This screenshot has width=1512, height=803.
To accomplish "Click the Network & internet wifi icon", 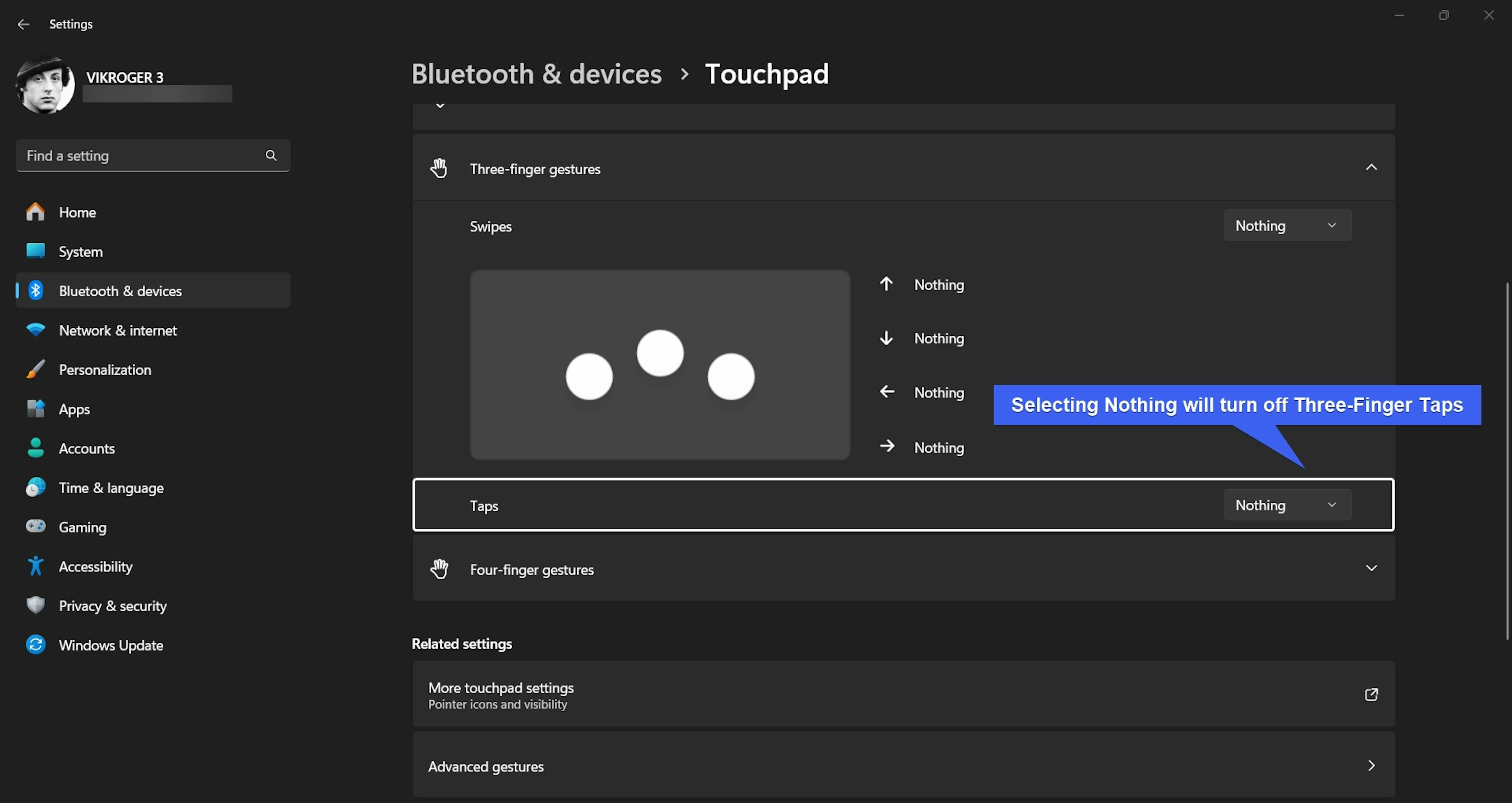I will coord(35,330).
